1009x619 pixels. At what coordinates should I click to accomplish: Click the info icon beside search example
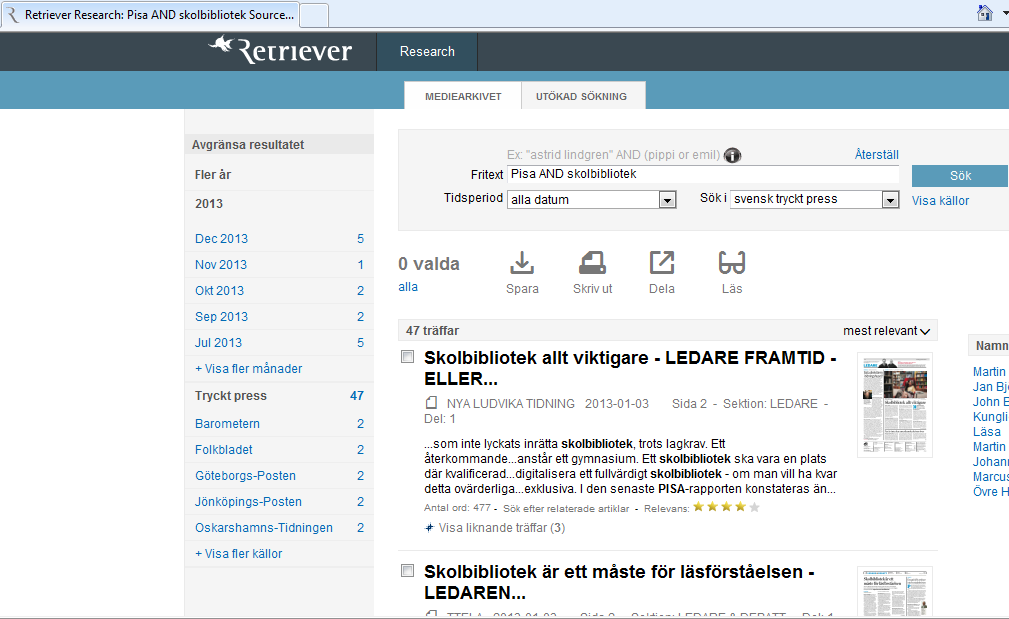[732, 155]
